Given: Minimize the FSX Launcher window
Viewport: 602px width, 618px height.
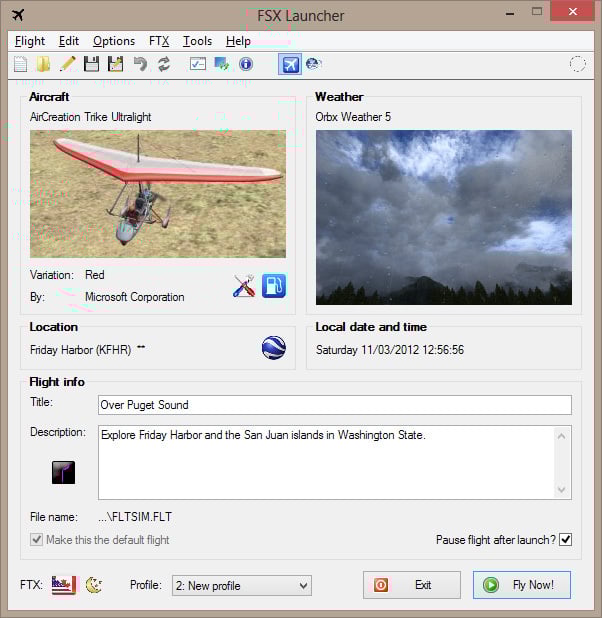Looking at the screenshot, I should click(x=510, y=14).
